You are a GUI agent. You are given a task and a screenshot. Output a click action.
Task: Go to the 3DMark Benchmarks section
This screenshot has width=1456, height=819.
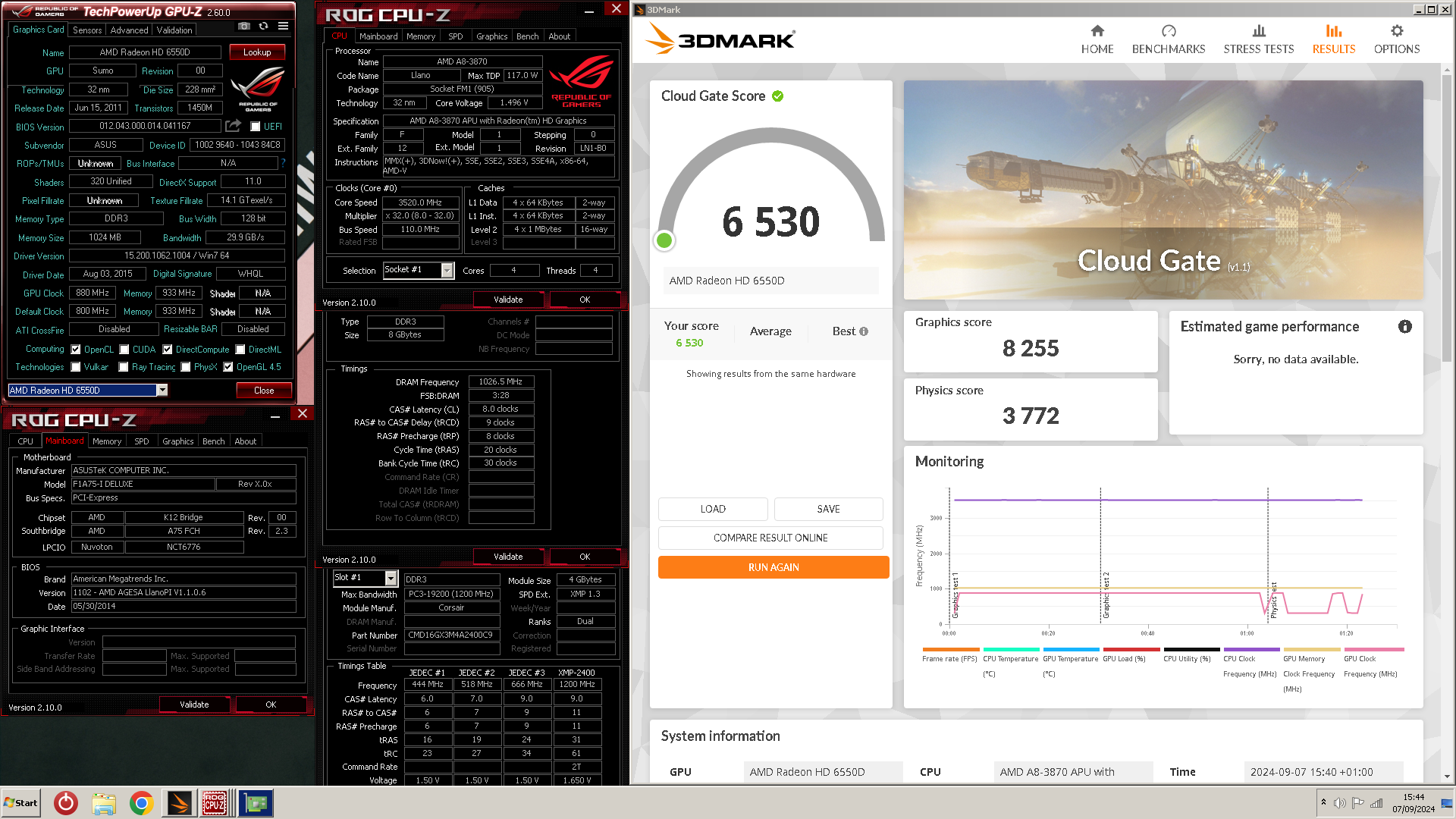point(1169,39)
